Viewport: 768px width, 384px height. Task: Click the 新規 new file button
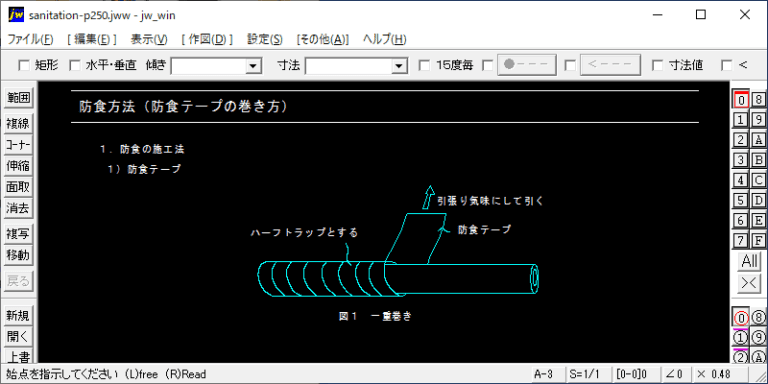18,316
